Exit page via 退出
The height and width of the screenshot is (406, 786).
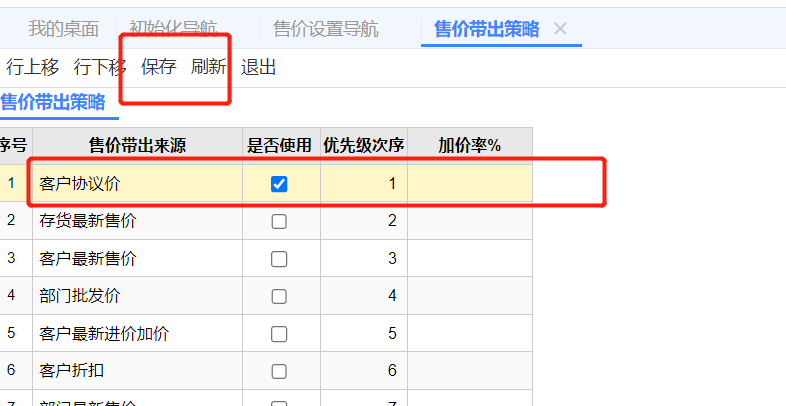tap(258, 67)
